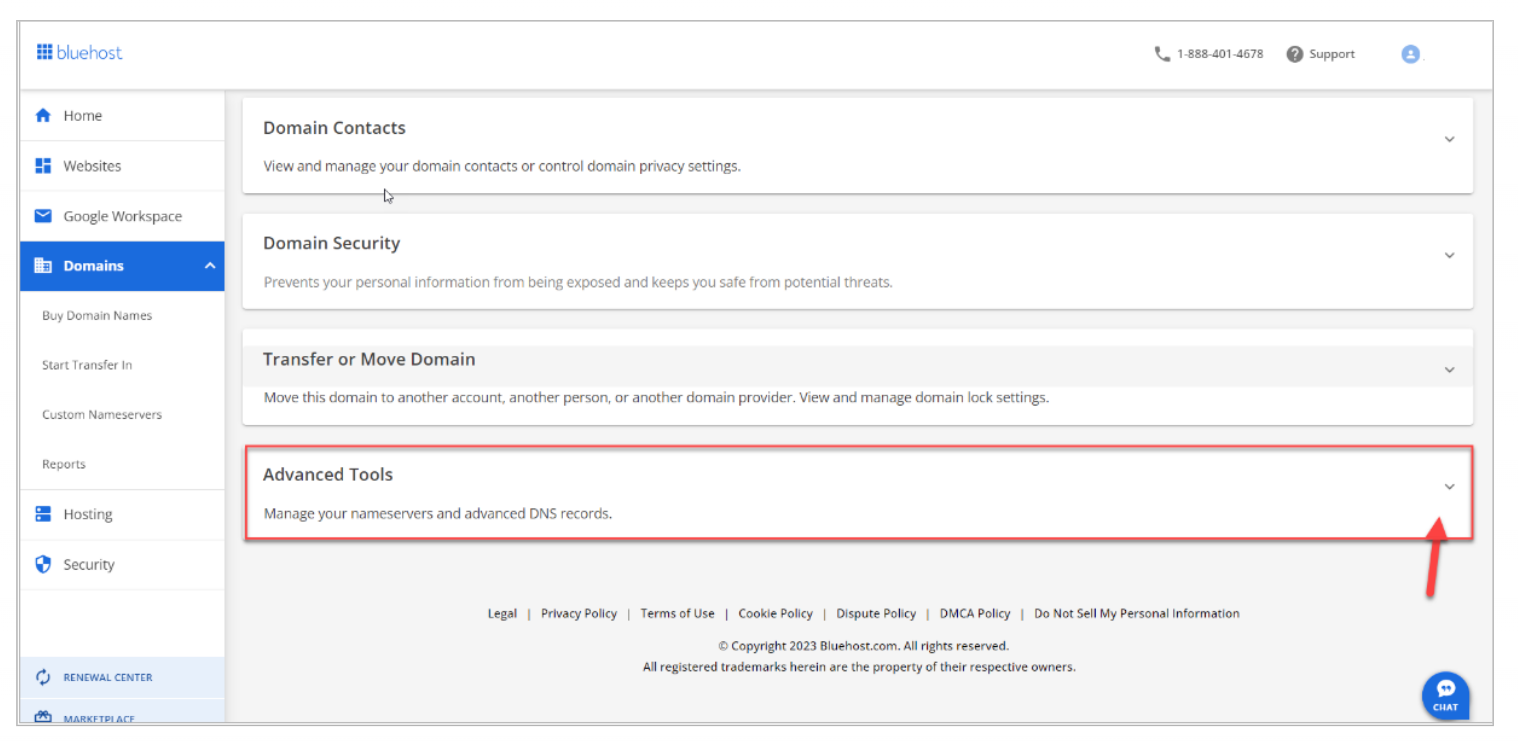1518x742 pixels.
Task: Click the Security shield icon
Action: tap(43, 564)
